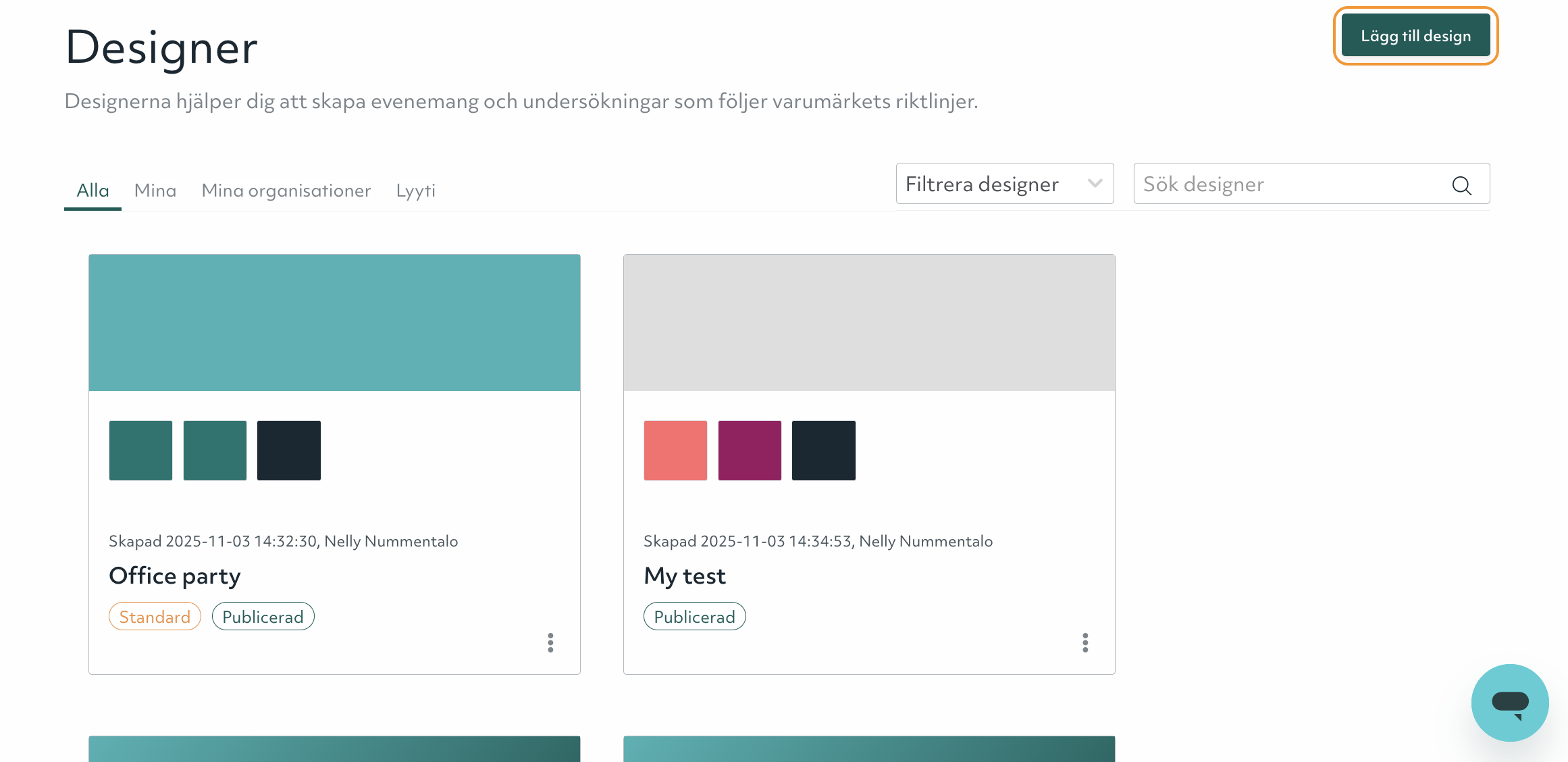Click the dropdown chevron on Filtrera designer
The image size is (1568, 762).
pos(1095,183)
